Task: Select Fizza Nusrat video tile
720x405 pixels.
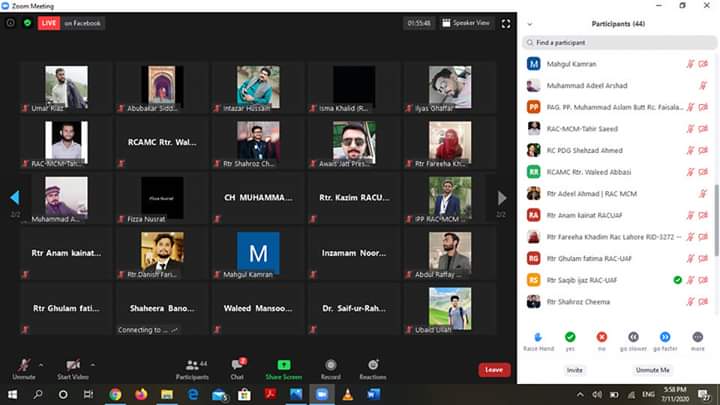Action: 162,198
